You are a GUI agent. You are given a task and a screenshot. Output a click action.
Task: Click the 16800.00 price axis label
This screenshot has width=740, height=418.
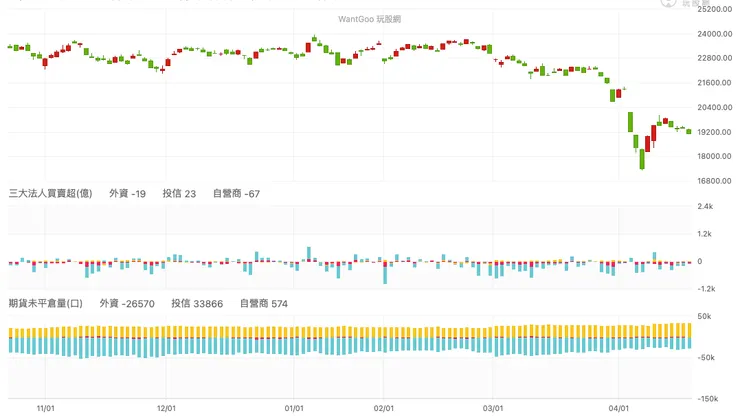(715, 181)
